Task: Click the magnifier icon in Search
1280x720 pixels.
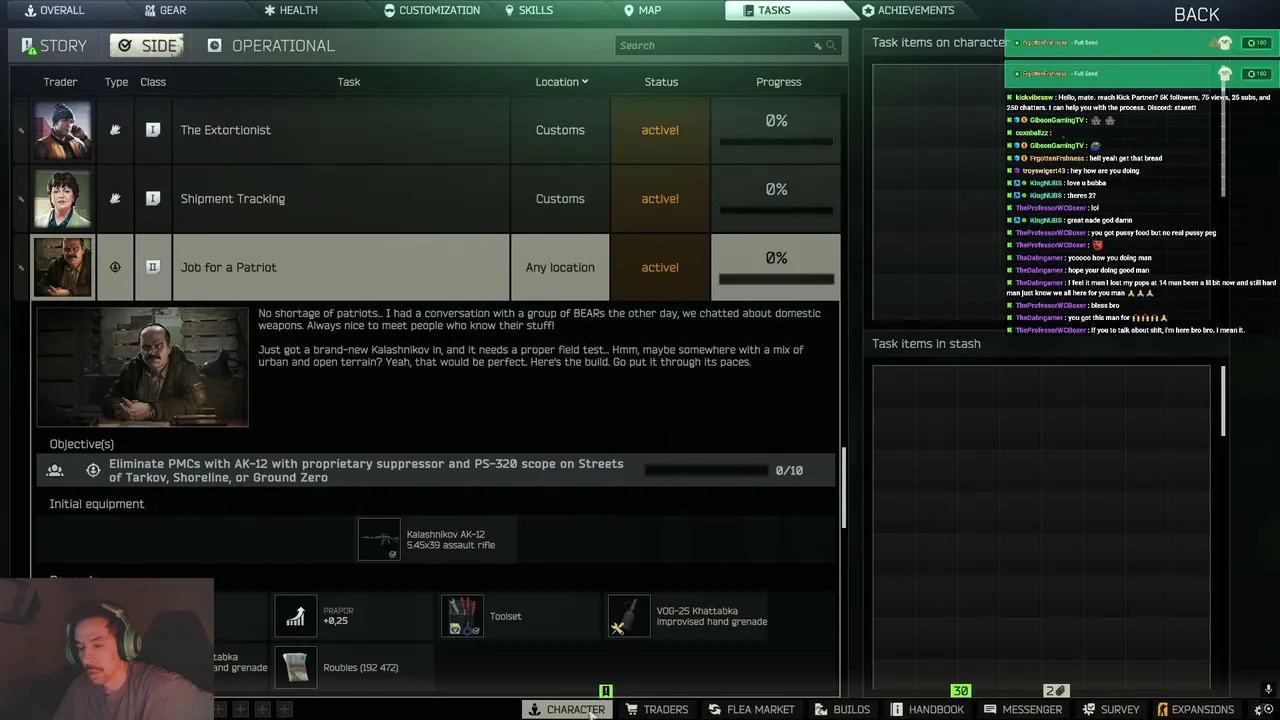Action: point(830,46)
